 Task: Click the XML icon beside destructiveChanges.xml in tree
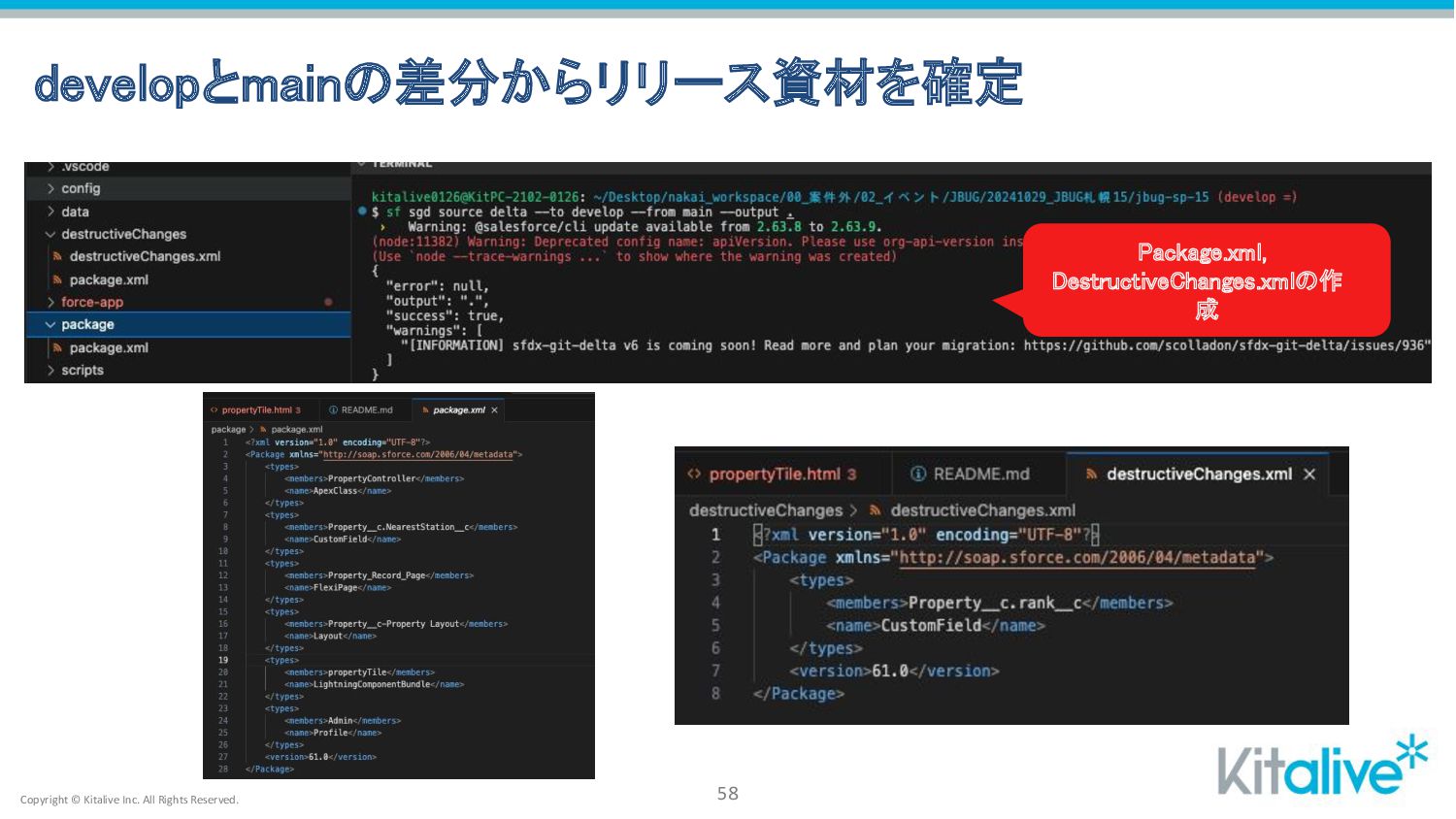(58, 256)
